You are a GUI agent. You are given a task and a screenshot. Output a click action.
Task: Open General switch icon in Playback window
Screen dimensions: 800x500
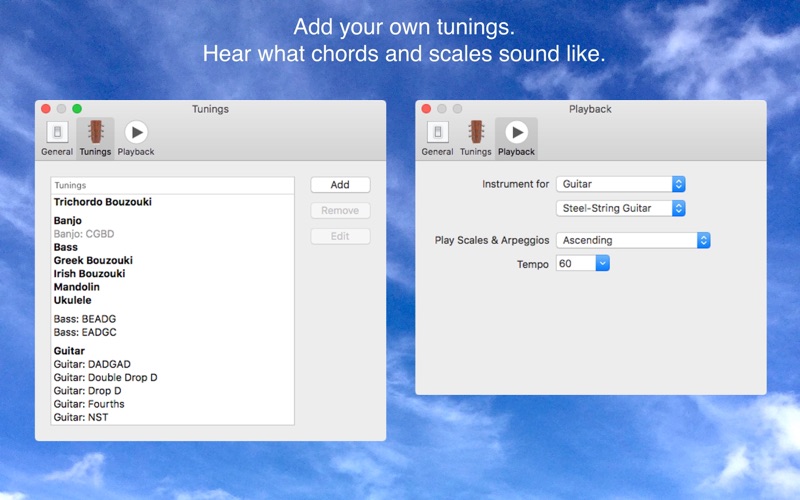pos(438,132)
